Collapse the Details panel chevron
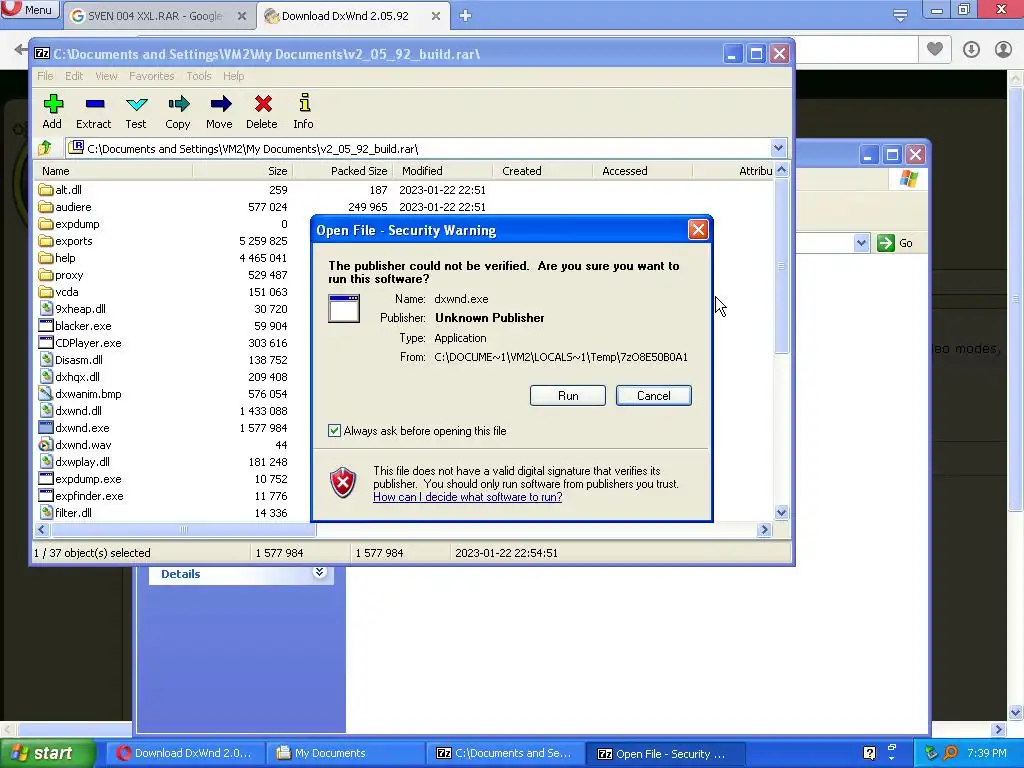 click(x=319, y=573)
